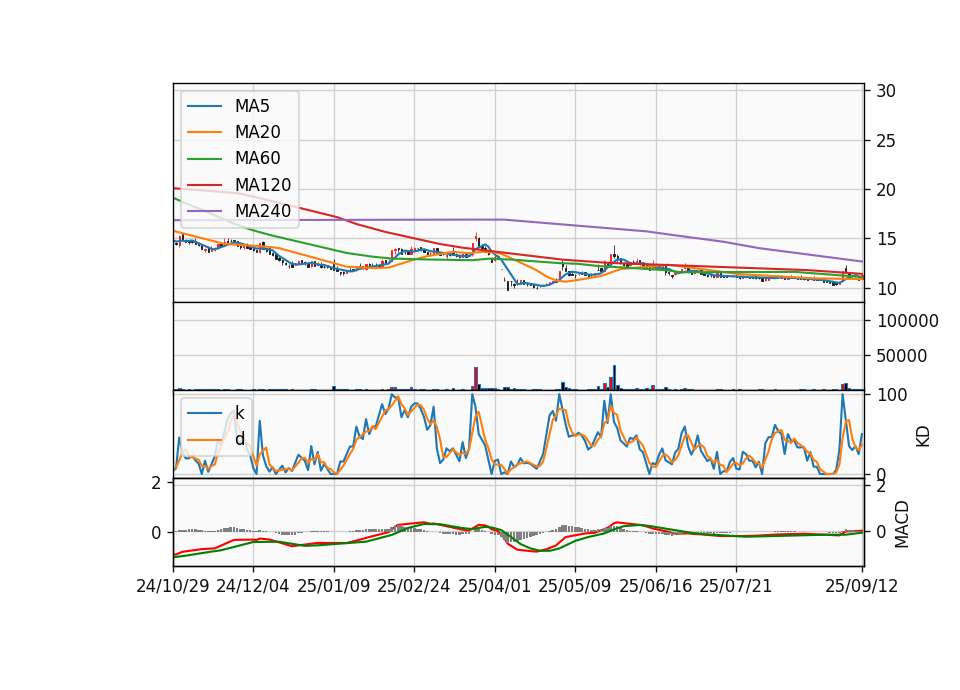Click the 24/12/04 date axis label

click(253, 586)
